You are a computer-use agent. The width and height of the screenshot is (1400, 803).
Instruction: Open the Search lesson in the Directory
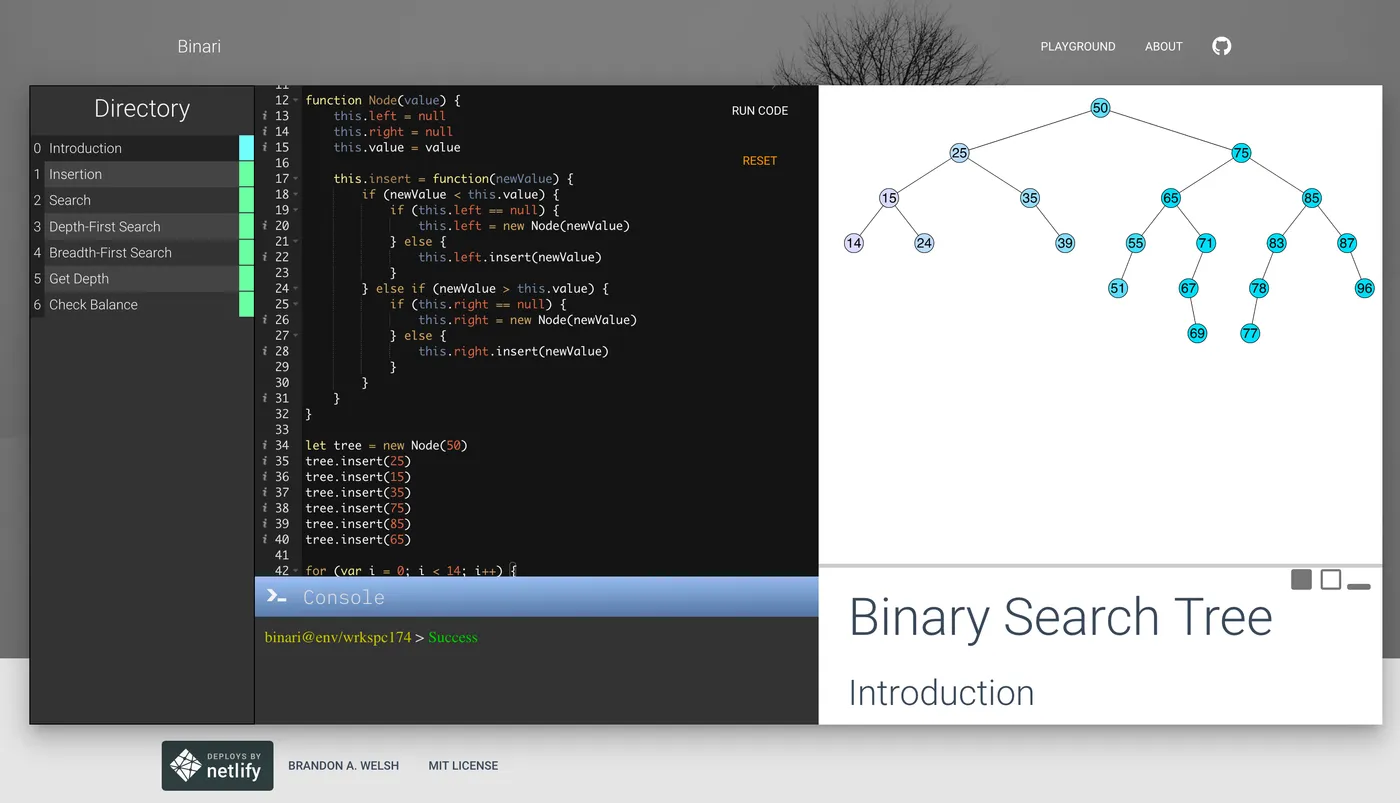pyautogui.click(x=142, y=200)
